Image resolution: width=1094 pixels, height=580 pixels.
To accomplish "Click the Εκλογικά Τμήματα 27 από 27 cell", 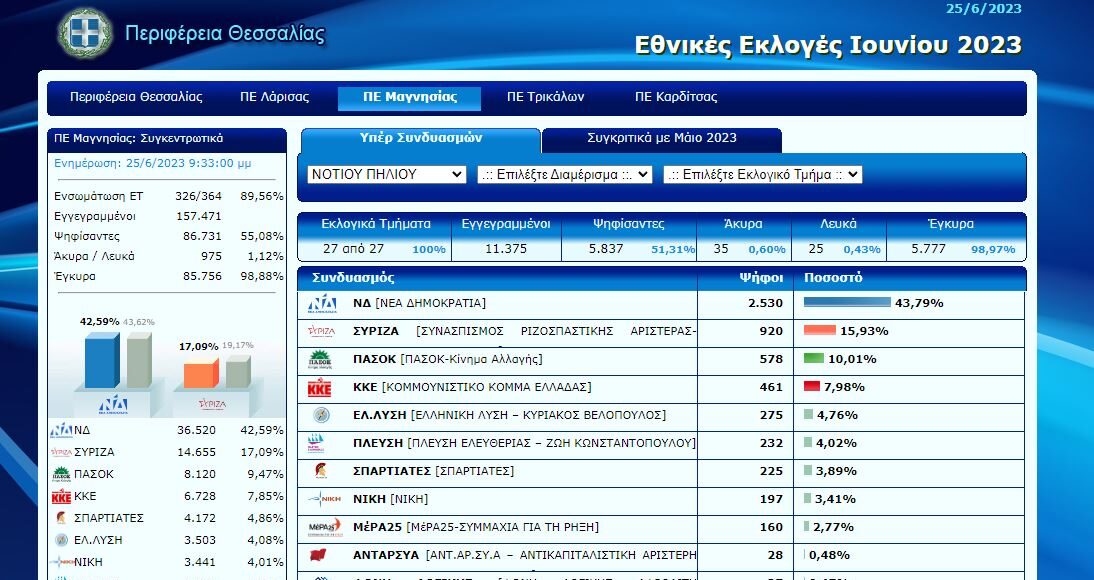I will [x=375, y=237].
